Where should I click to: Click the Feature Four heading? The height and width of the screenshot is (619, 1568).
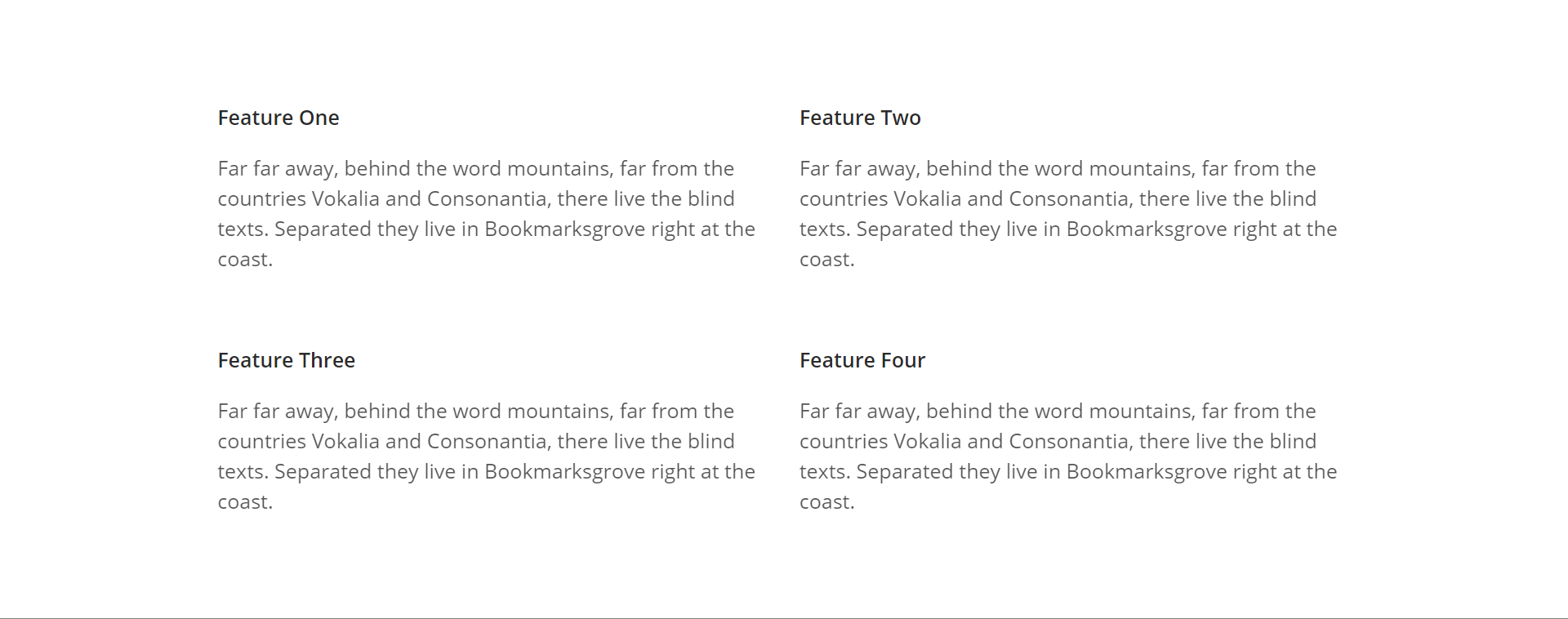click(x=862, y=360)
